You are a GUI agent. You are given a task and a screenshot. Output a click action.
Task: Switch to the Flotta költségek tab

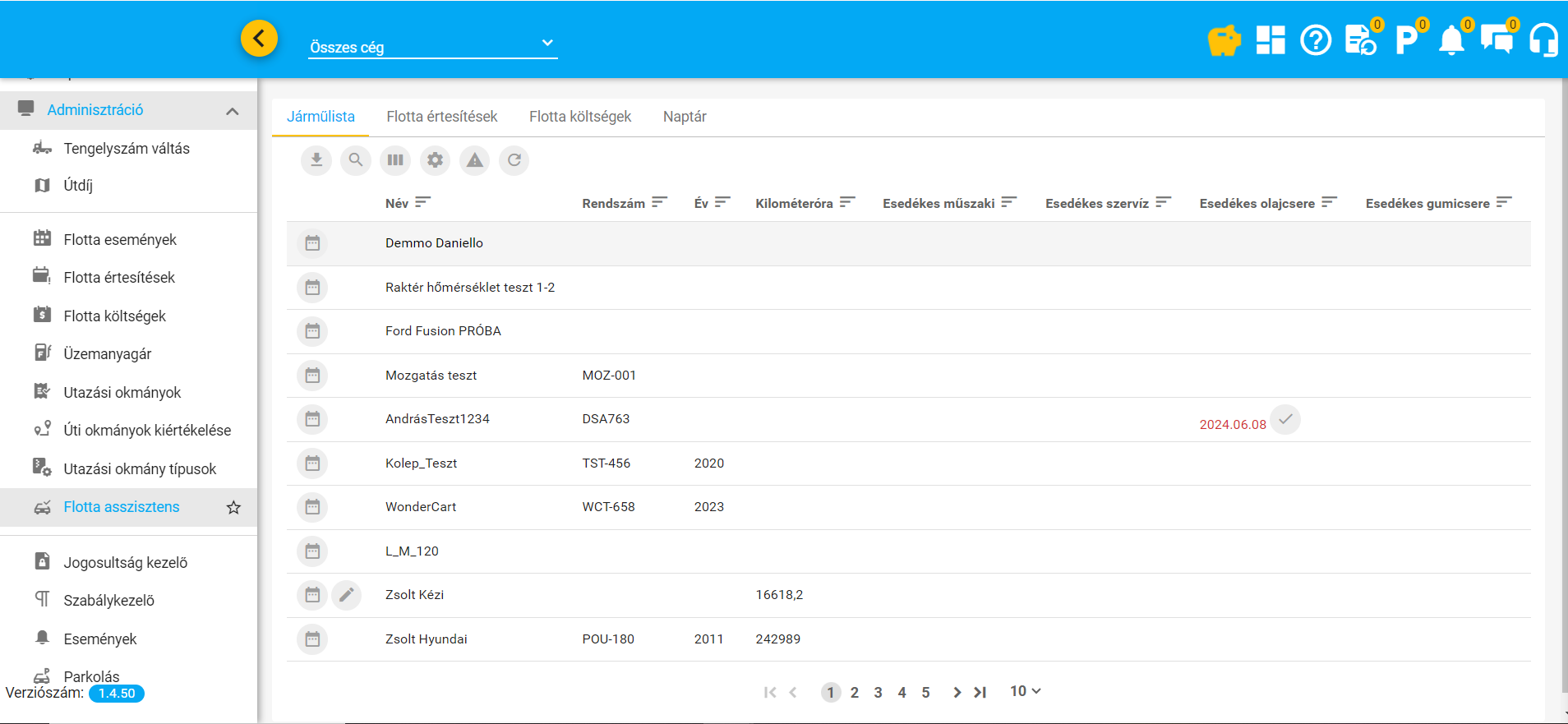point(579,117)
